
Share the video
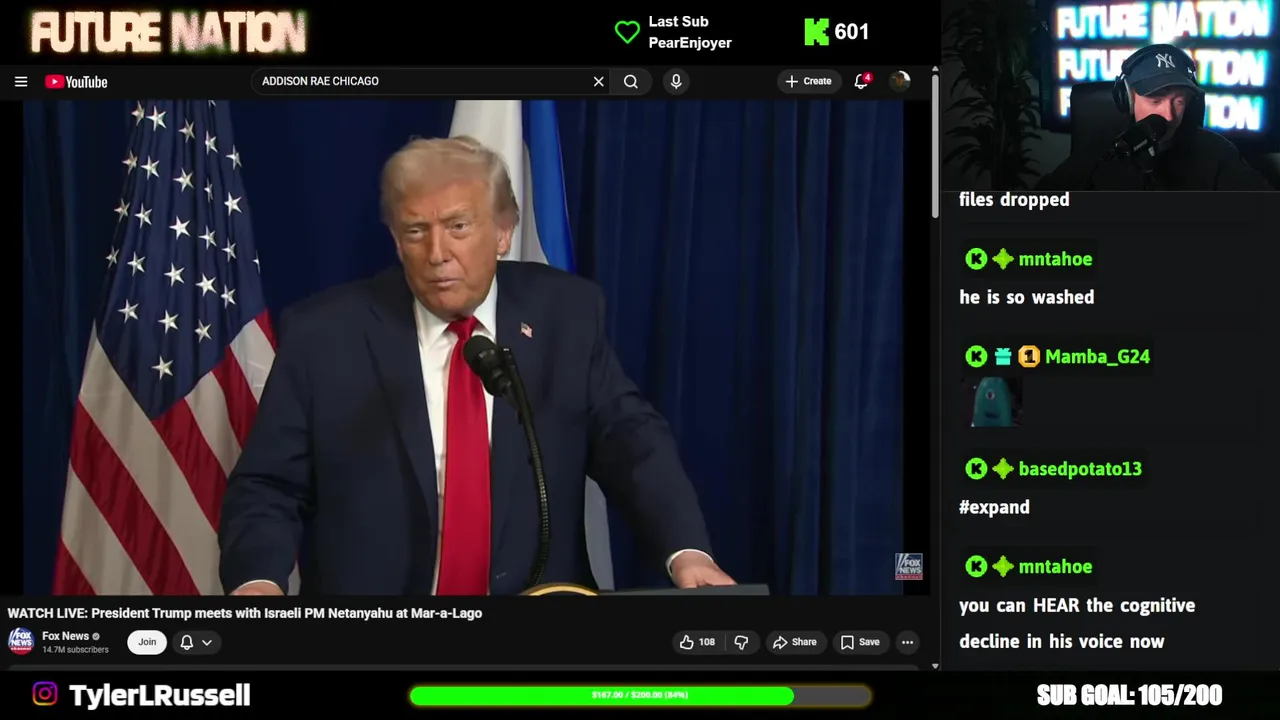point(795,642)
